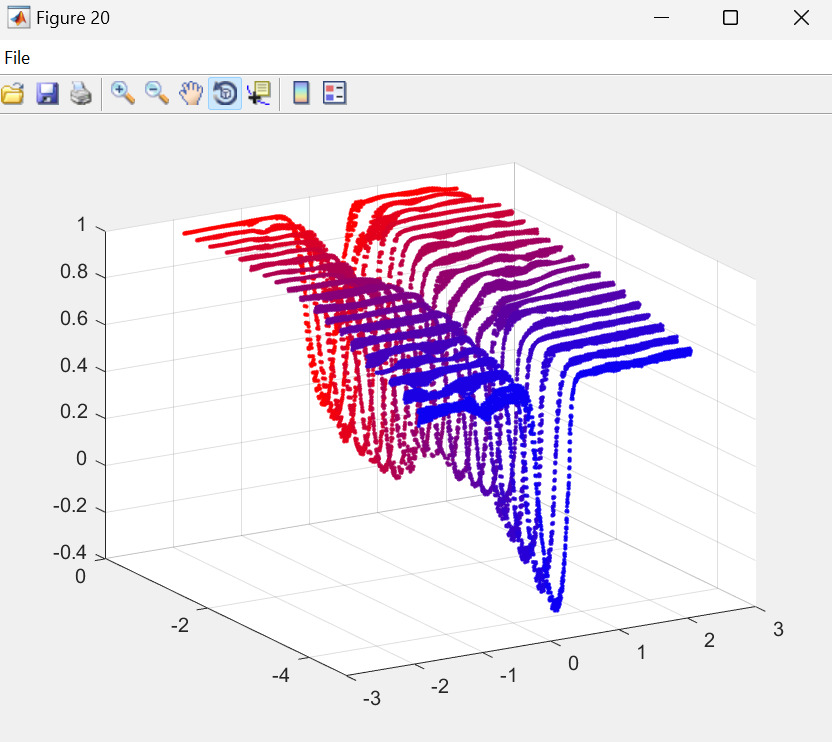Toggle off the Rotate 3D tool
Image resolution: width=832 pixels, height=742 pixels.
(225, 94)
